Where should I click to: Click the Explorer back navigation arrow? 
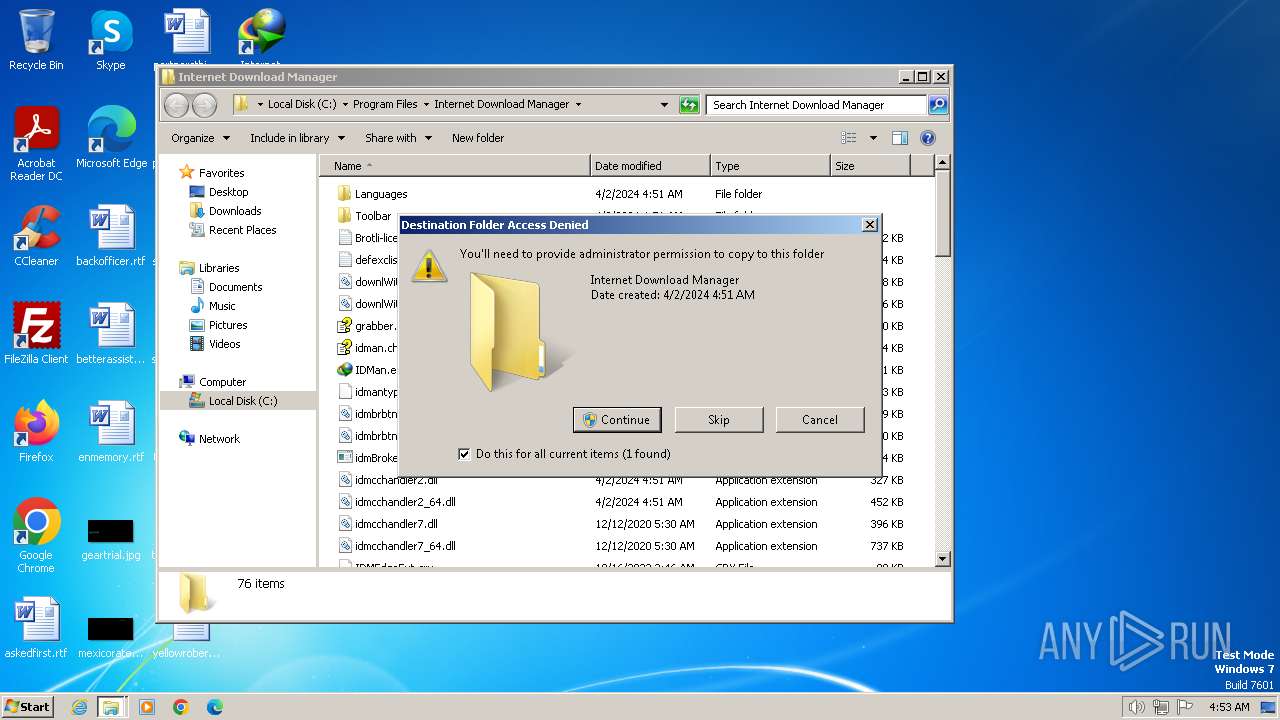pyautogui.click(x=176, y=104)
